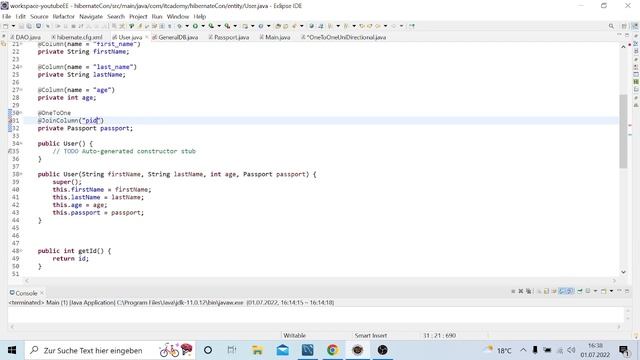The image size is (640, 360).
Task: Switch to the GeneralDB.java tab
Action: [176, 37]
